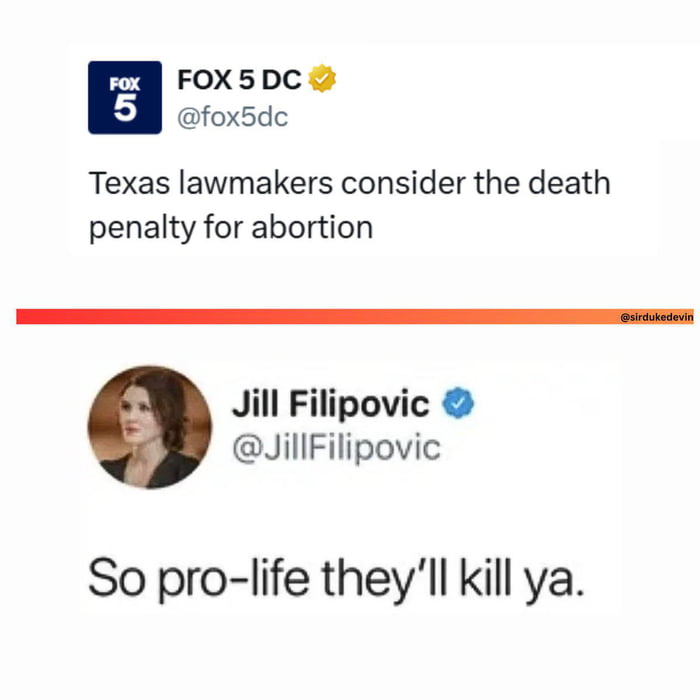Click the word 'kill' in the reply
This screenshot has width=700, height=700.
coord(485,577)
